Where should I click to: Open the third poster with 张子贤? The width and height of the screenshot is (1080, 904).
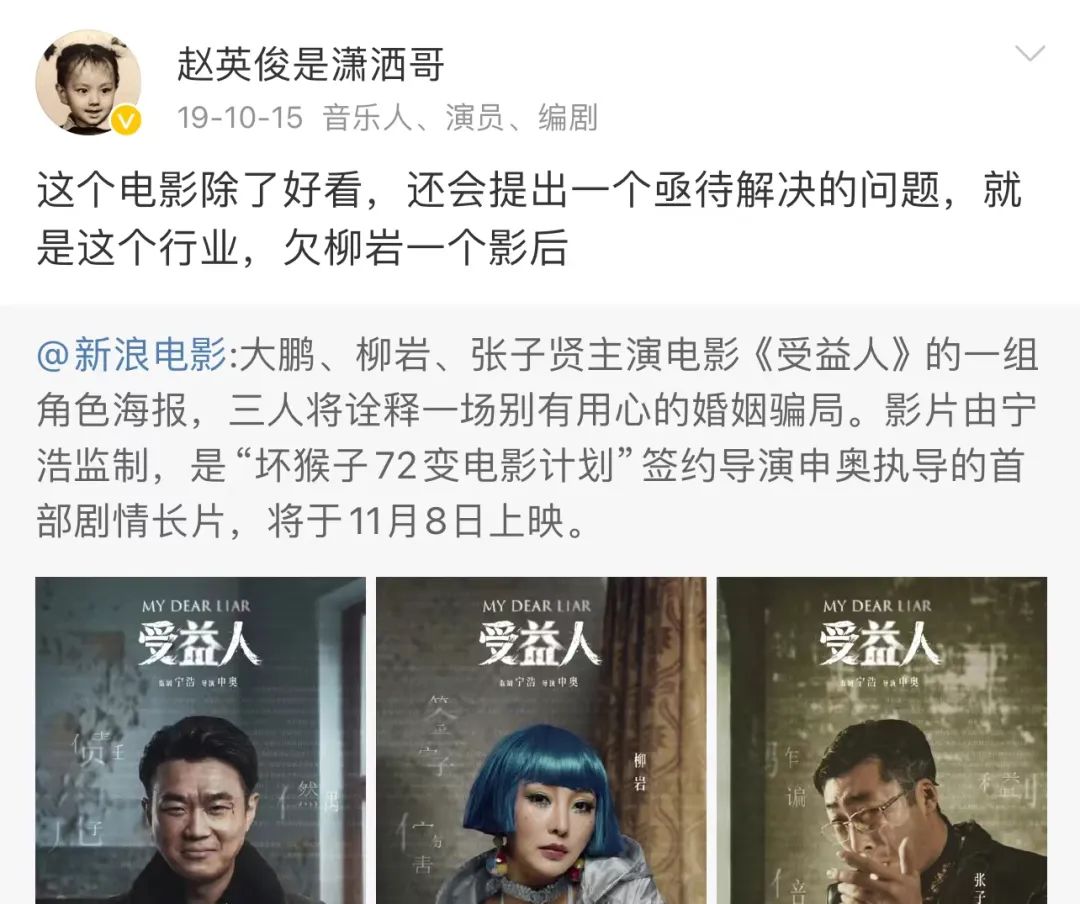(x=882, y=740)
